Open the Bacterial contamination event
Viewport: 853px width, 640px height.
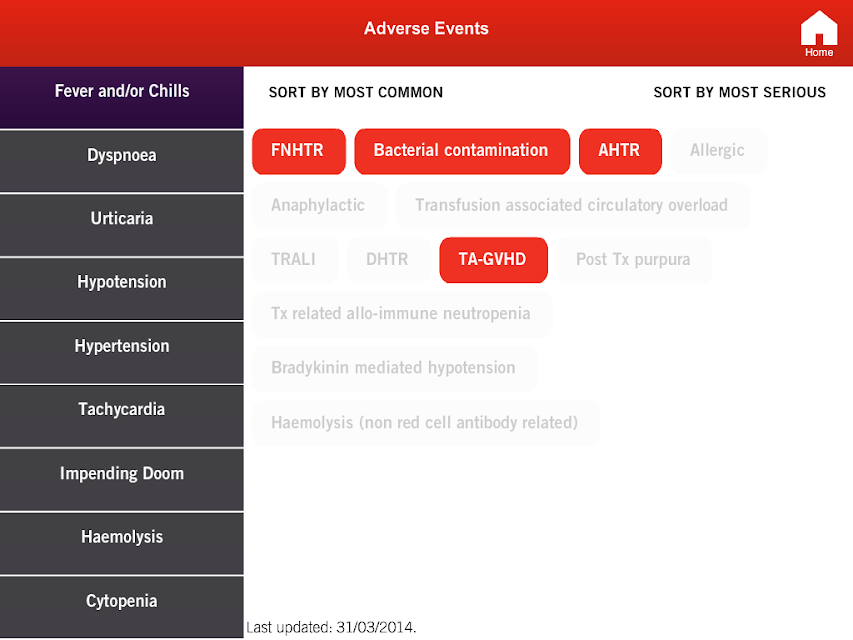[462, 151]
